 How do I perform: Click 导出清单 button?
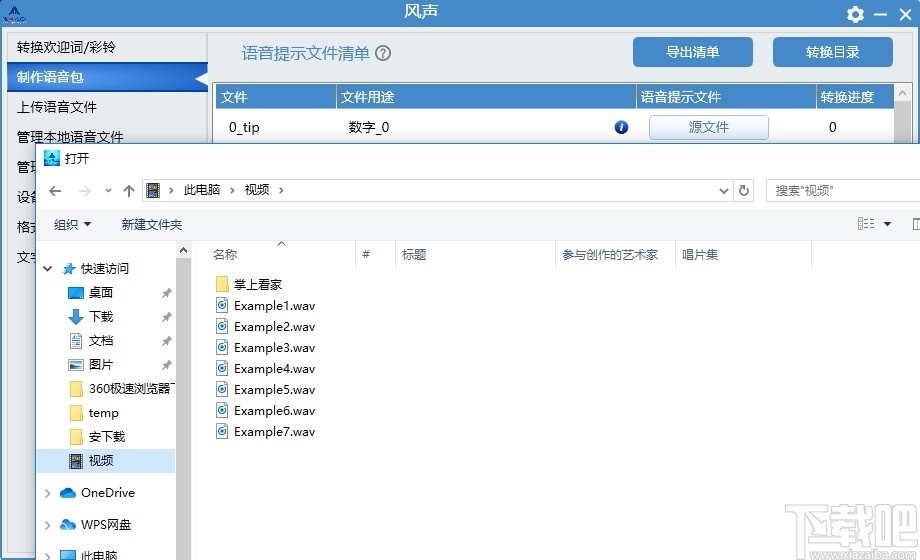tap(692, 52)
